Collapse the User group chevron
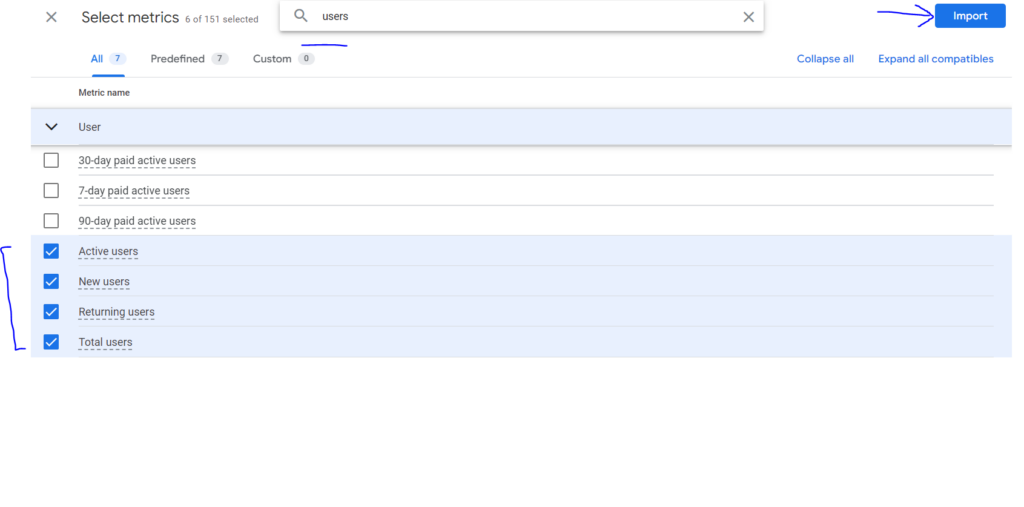This screenshot has width=1024, height=507. pos(51,127)
